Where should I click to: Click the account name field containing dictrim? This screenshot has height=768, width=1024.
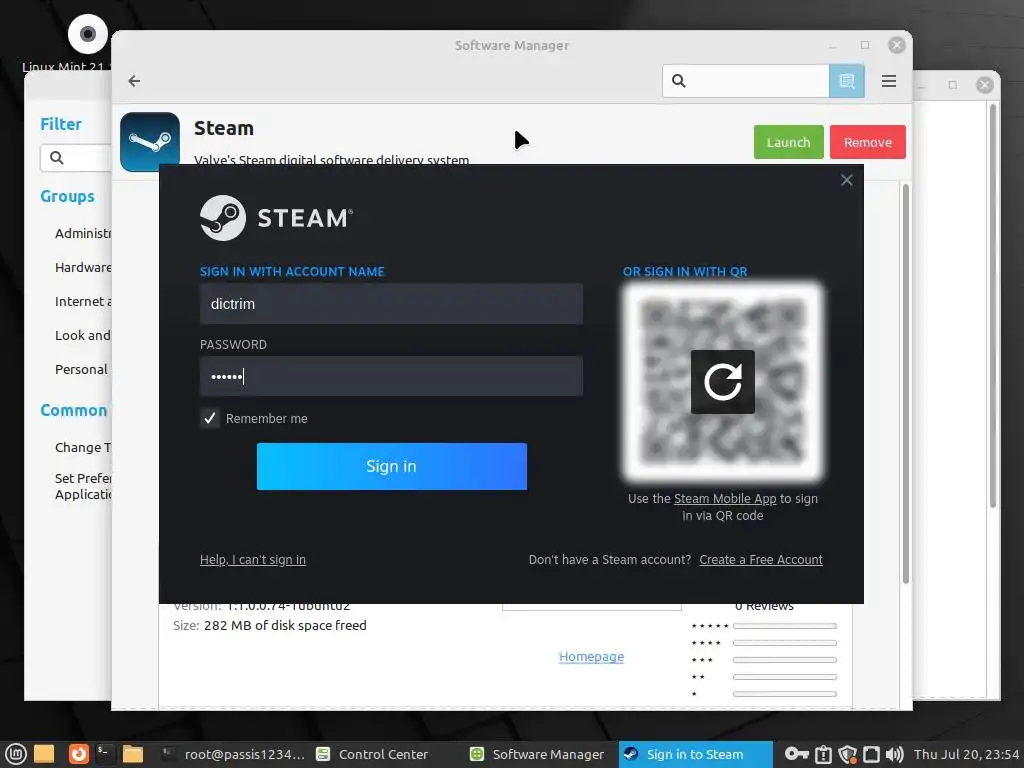coord(391,304)
